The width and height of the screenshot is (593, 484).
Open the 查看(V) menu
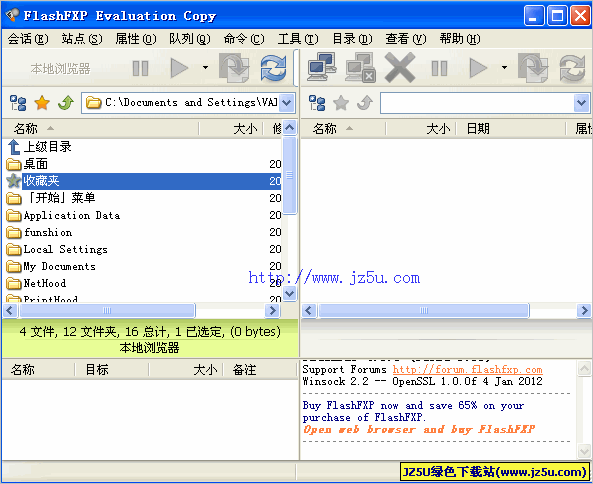click(x=406, y=39)
